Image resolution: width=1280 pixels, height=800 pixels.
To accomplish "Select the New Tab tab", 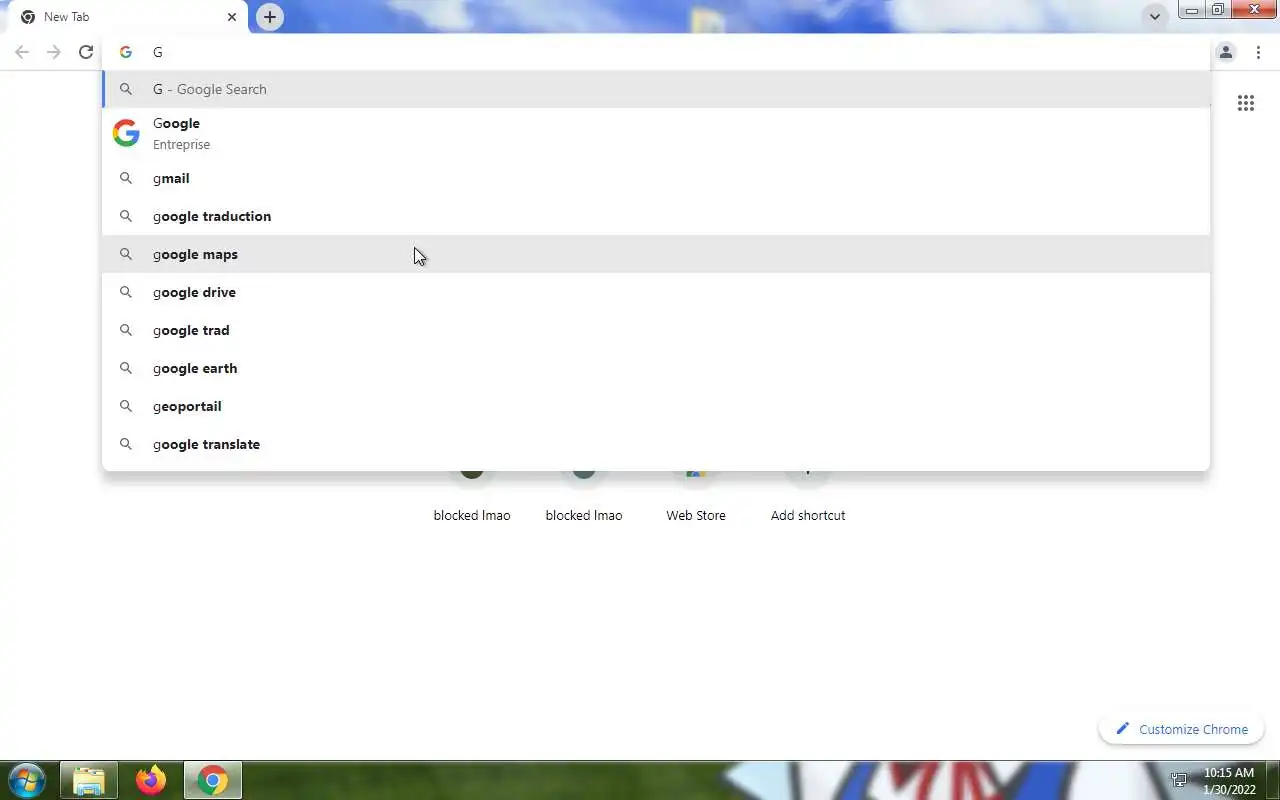I will point(124,17).
